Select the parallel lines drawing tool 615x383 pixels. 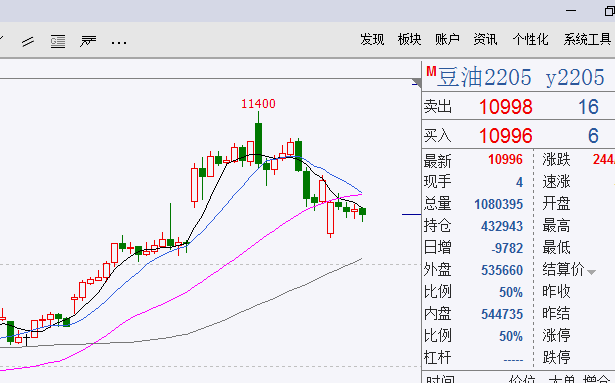(x=28, y=41)
